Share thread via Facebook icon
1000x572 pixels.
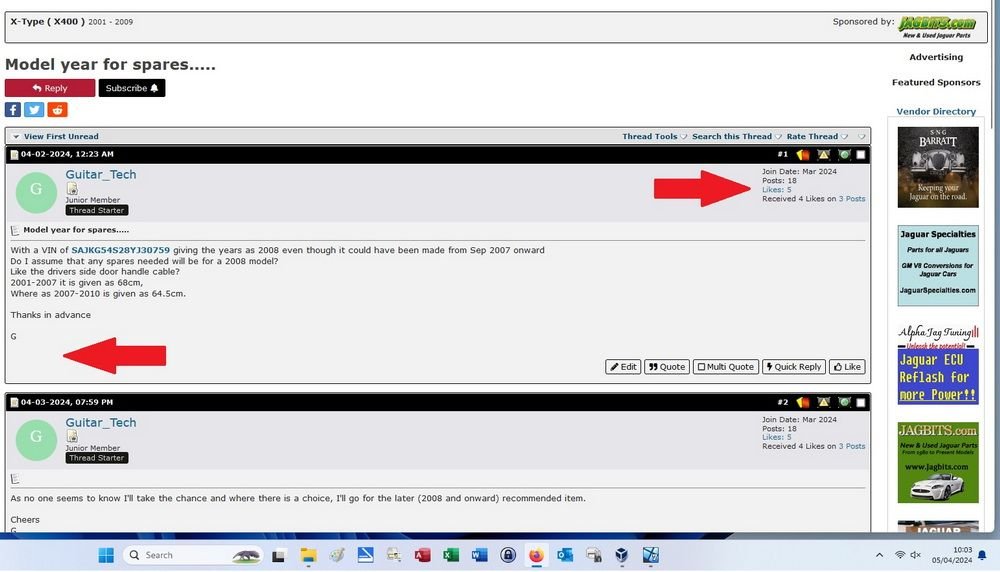pos(13,110)
